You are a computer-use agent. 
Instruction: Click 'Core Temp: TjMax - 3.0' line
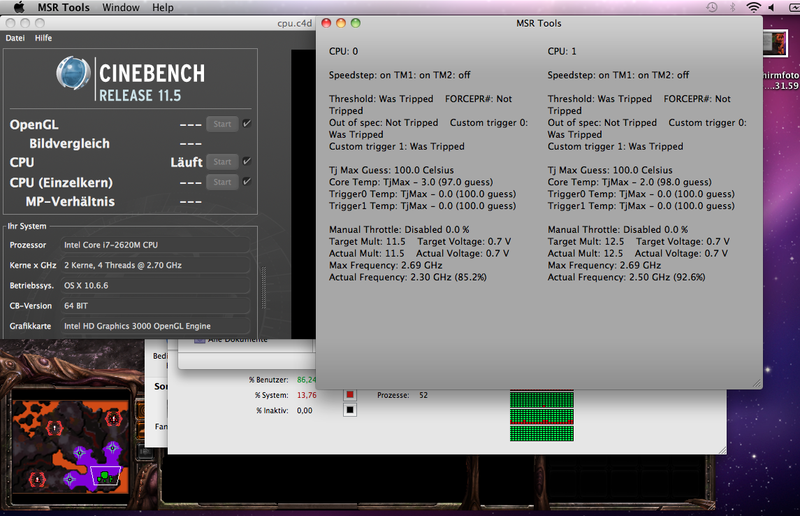tap(411, 182)
